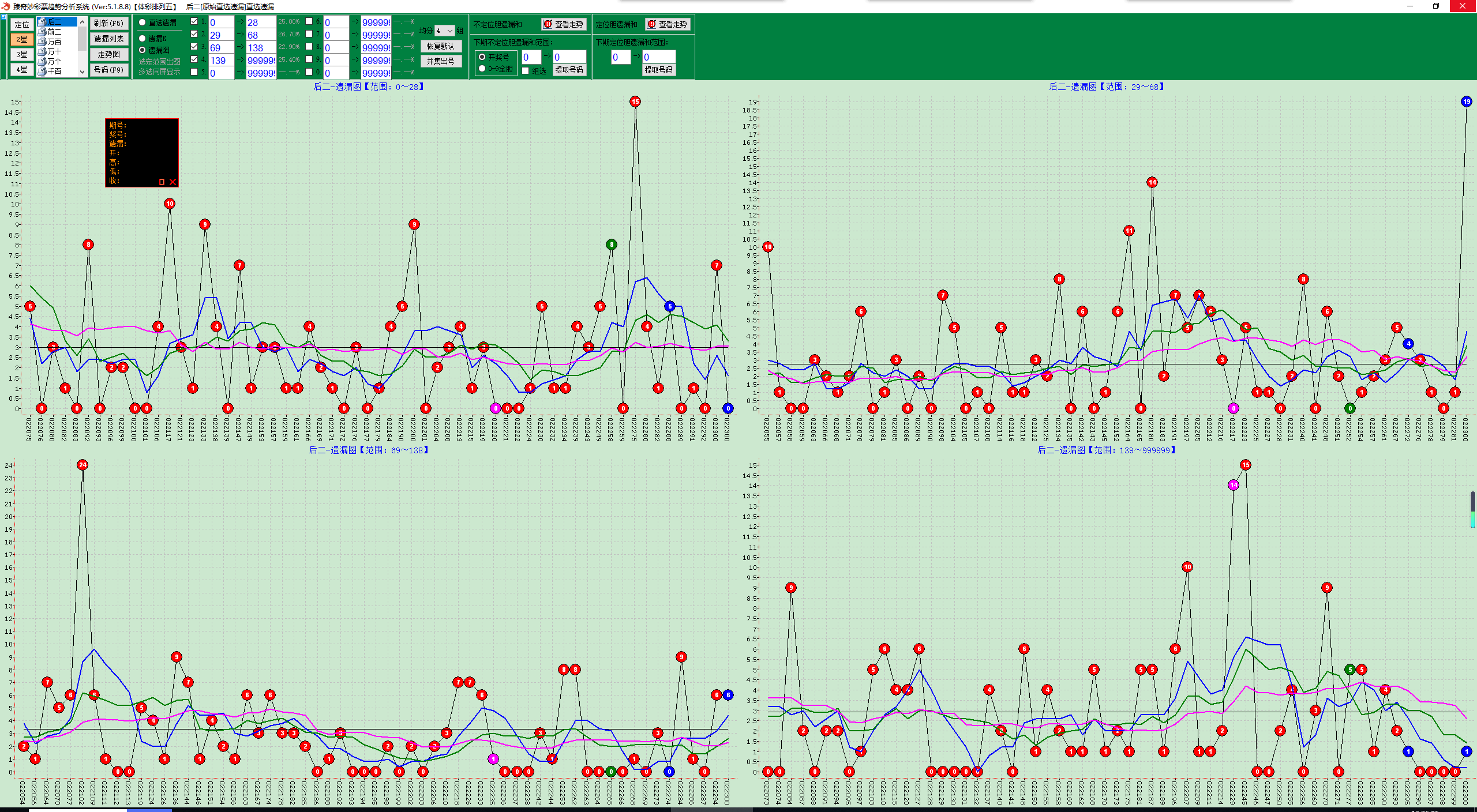Click the 26.70% percentage for range 2
Viewport: 1477px width, 812px height.
coord(289,34)
